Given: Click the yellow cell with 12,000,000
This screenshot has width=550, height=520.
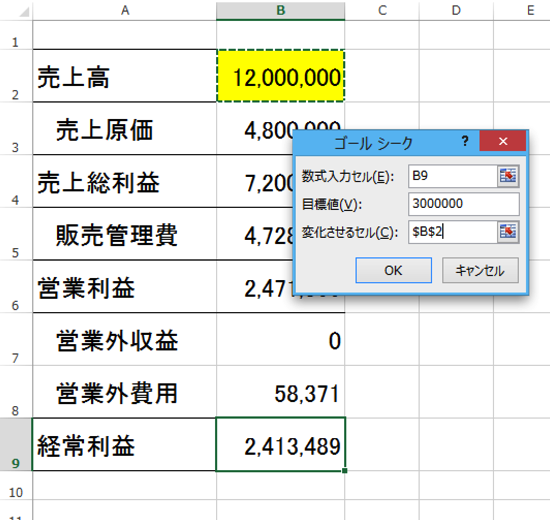Looking at the screenshot, I should [x=281, y=76].
